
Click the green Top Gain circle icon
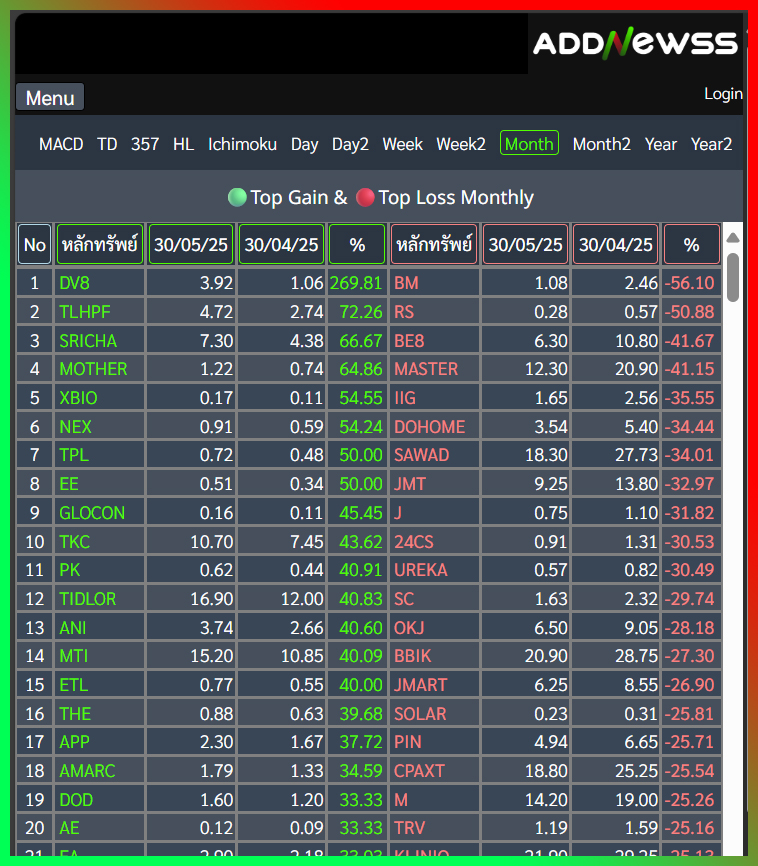tap(238, 197)
